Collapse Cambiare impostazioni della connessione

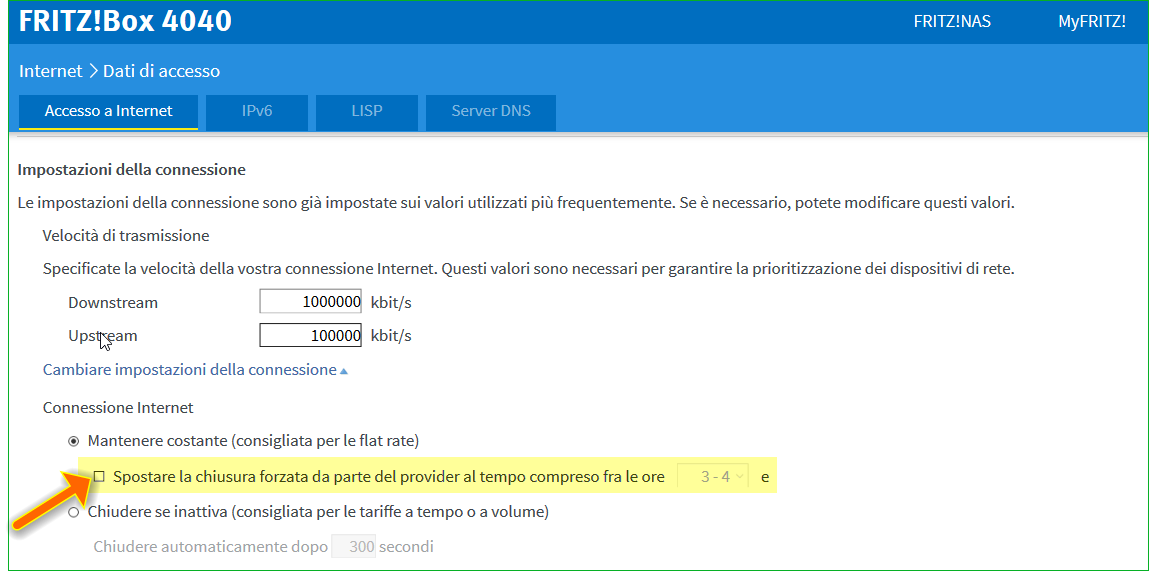tap(195, 369)
